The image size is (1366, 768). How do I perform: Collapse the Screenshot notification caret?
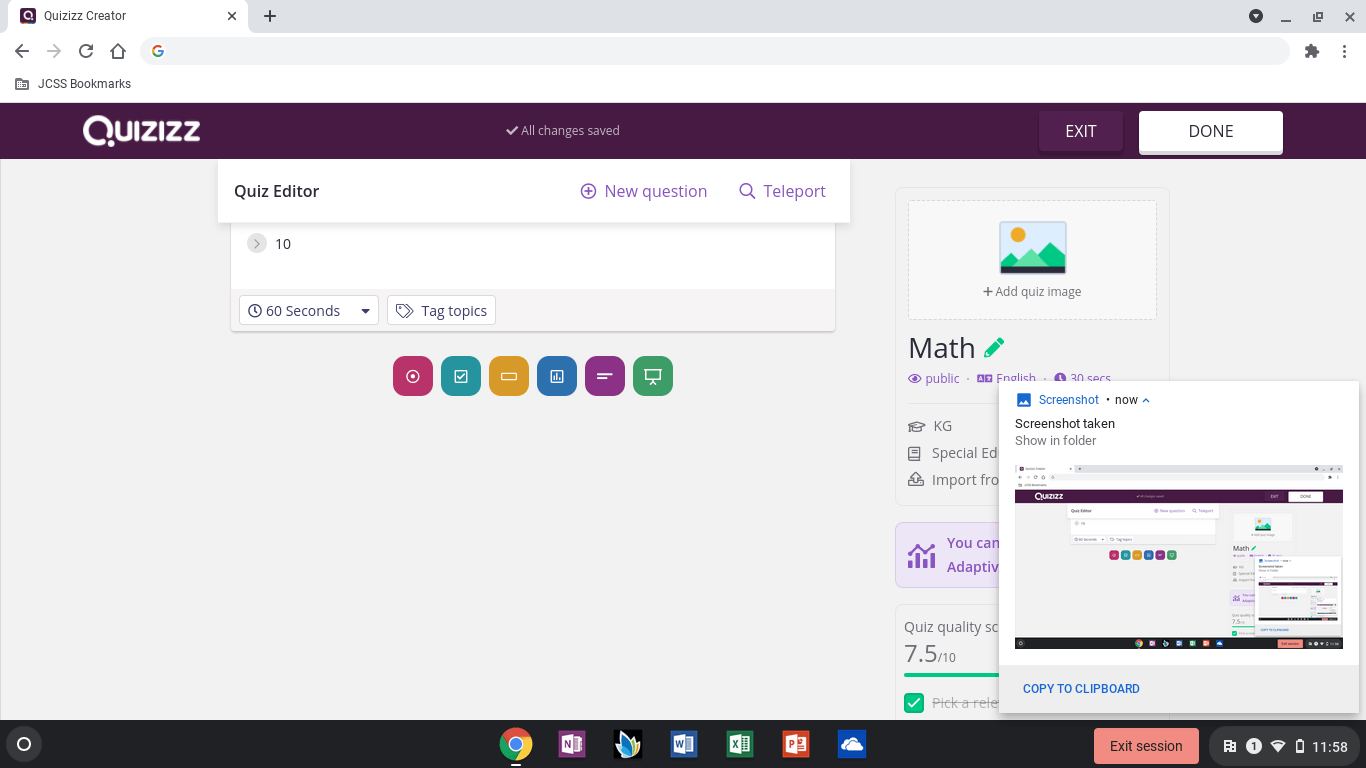[x=1146, y=400]
